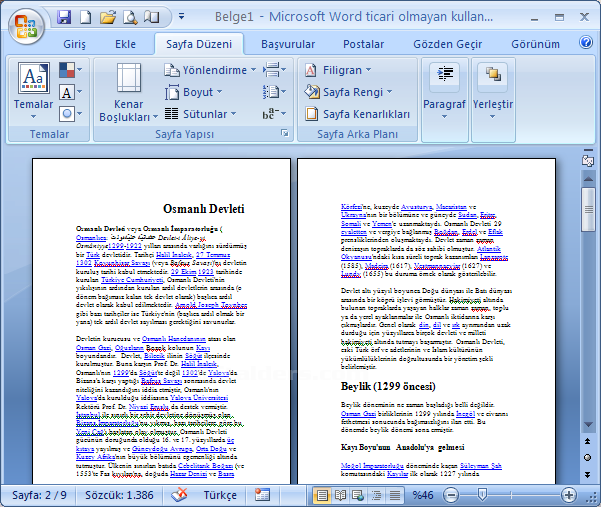This screenshot has height=507, width=601.
Task: Open page breaks dropdown icon
Action: [274, 70]
